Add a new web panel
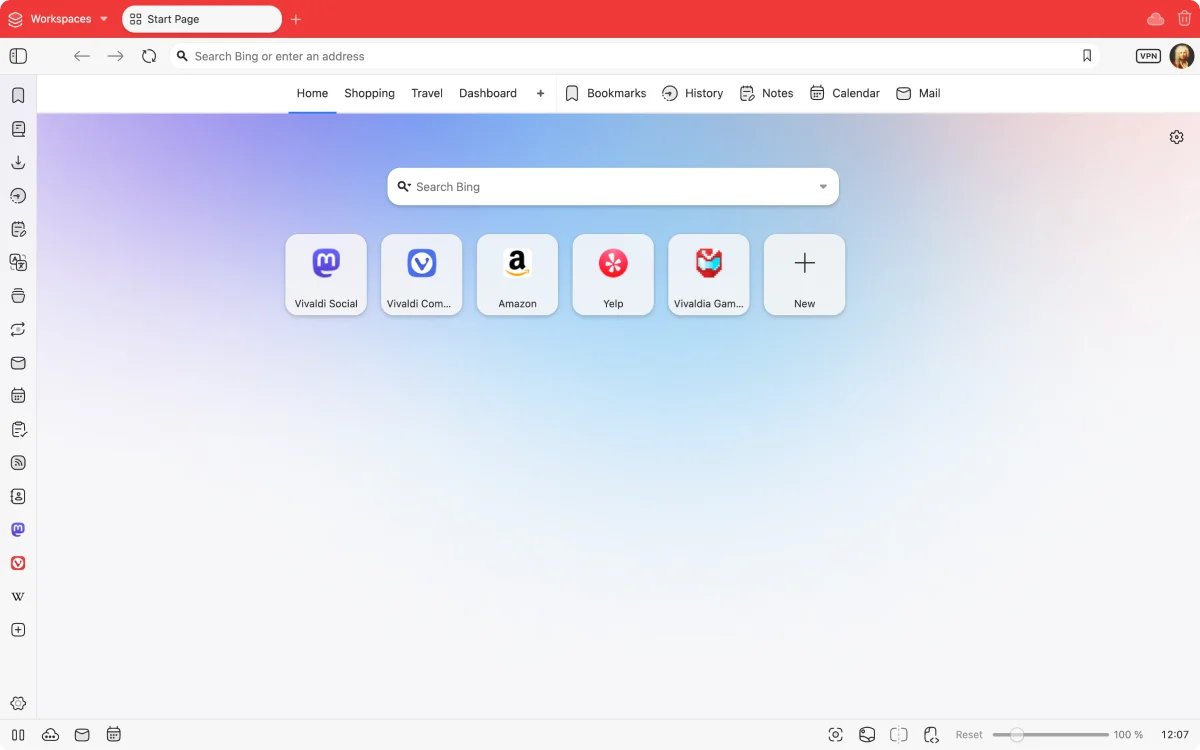 click(18, 630)
